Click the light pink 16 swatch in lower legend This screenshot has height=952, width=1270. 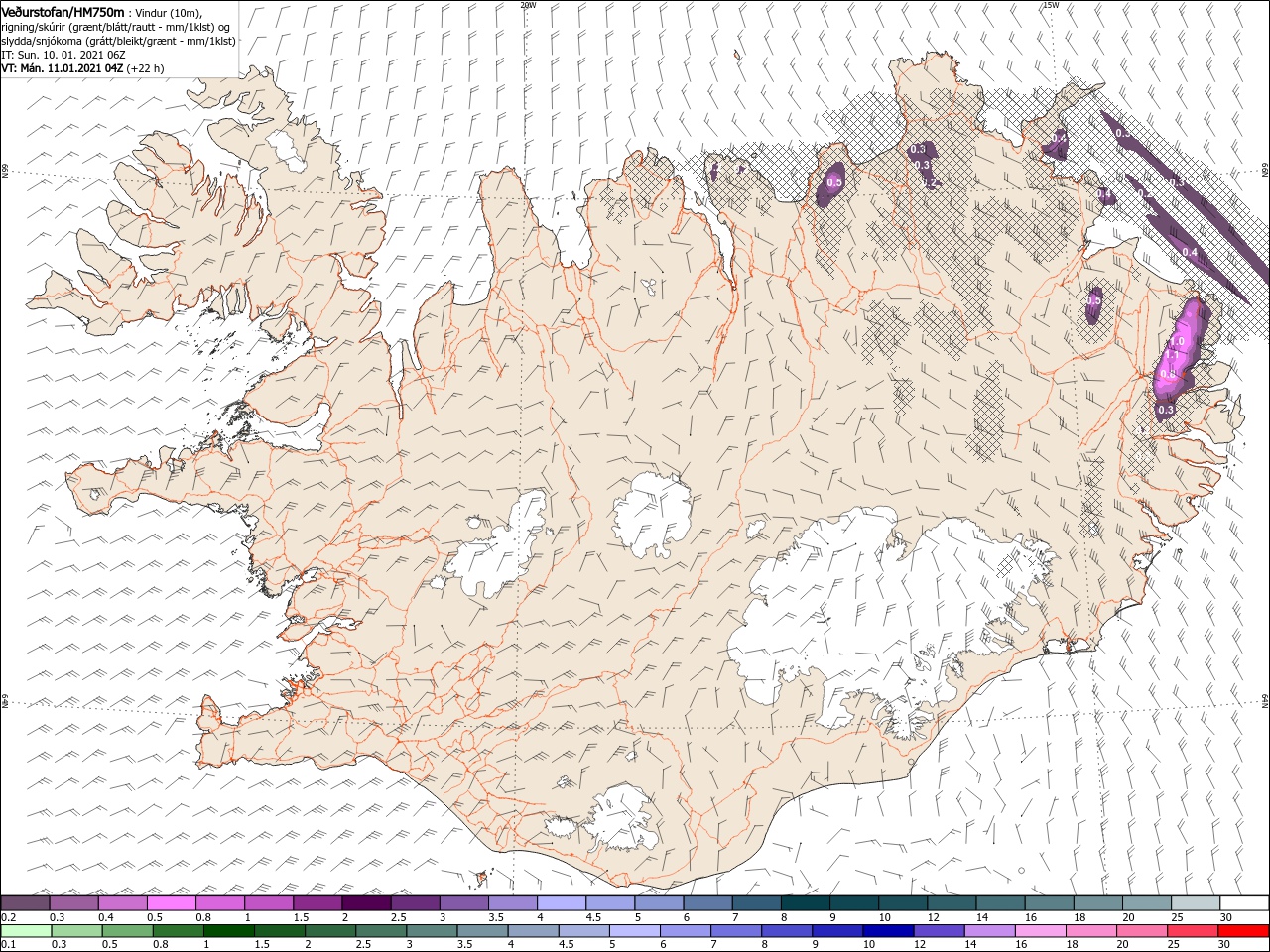(1040, 931)
